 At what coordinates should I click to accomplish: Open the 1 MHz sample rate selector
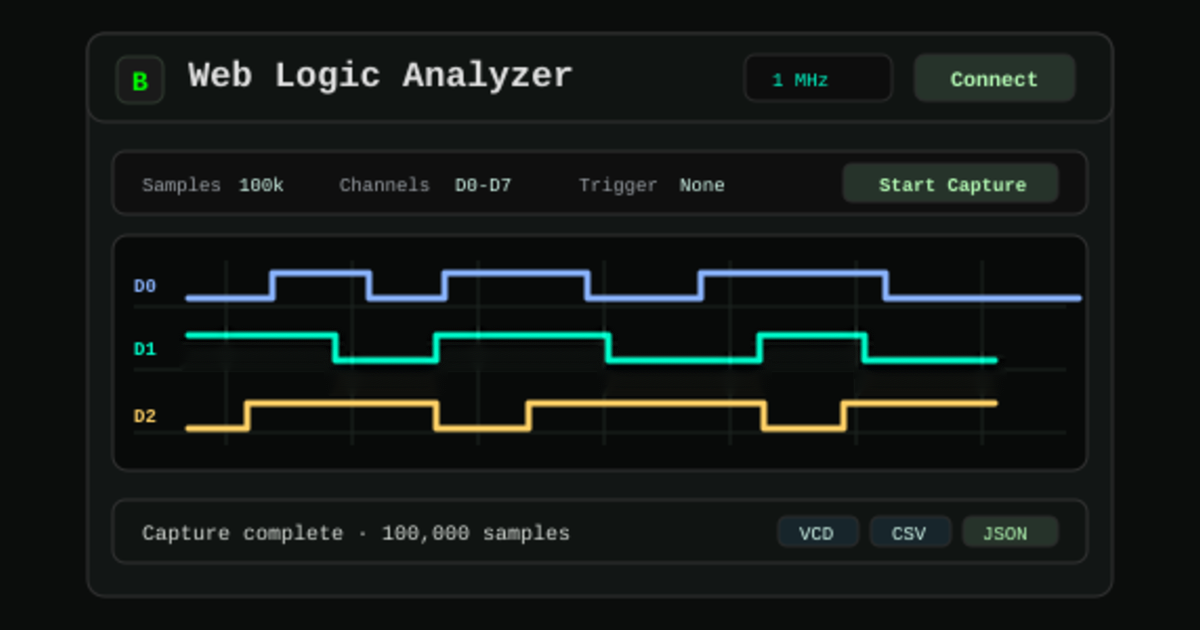click(818, 78)
